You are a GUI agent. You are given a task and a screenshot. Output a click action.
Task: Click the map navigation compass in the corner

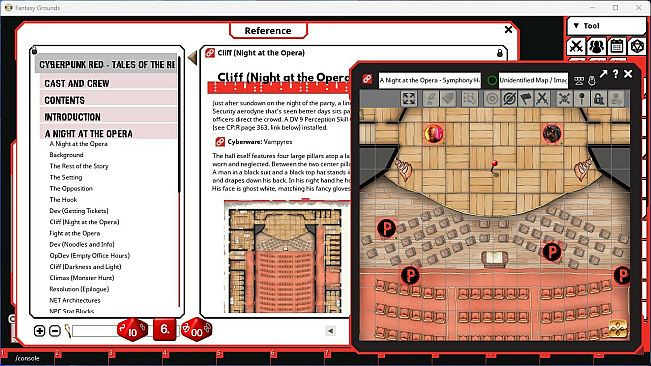[618, 328]
